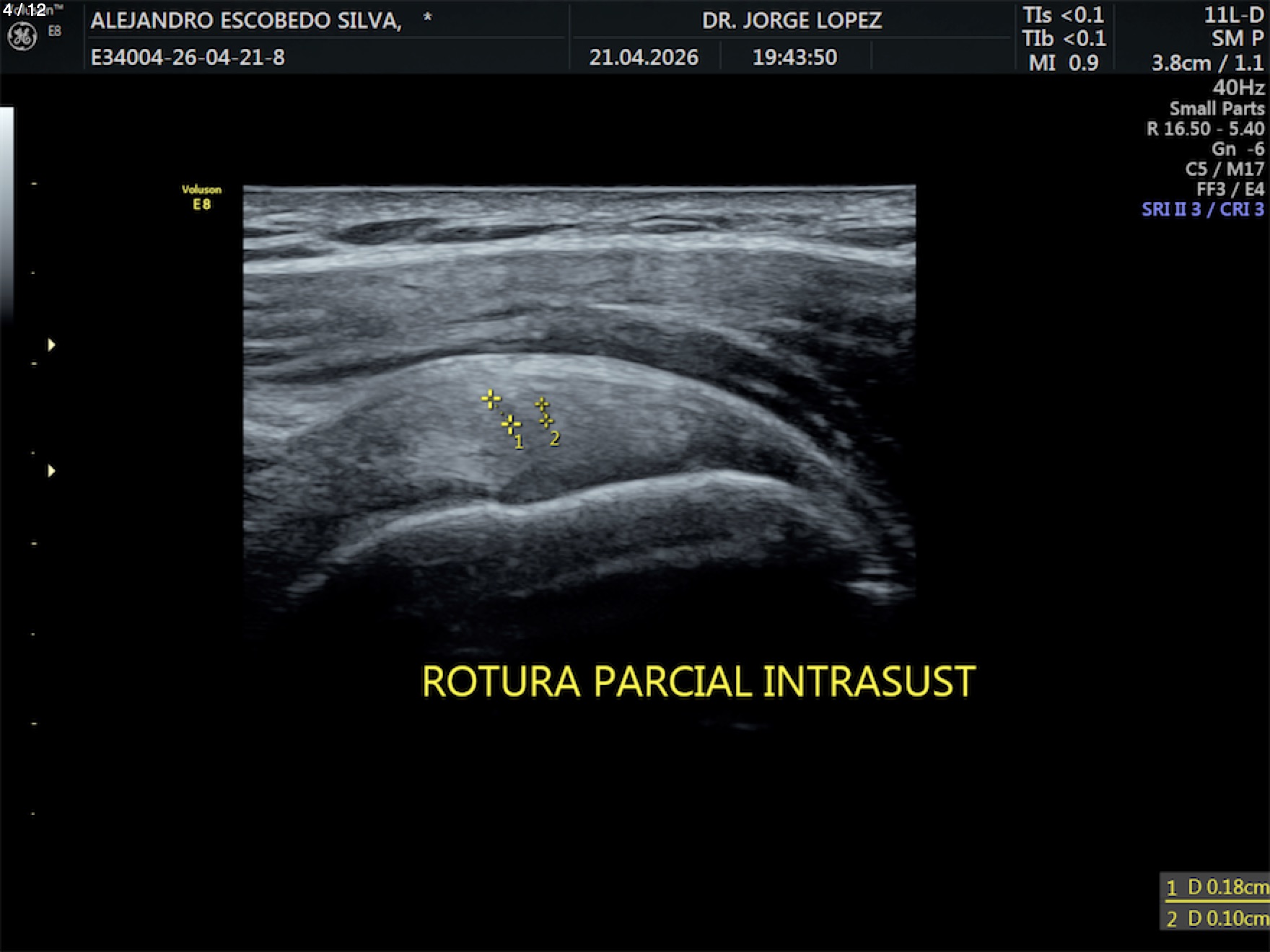Click the SRI II 3 / CRI 3 setting
The height and width of the screenshot is (952, 1270).
[1203, 210]
